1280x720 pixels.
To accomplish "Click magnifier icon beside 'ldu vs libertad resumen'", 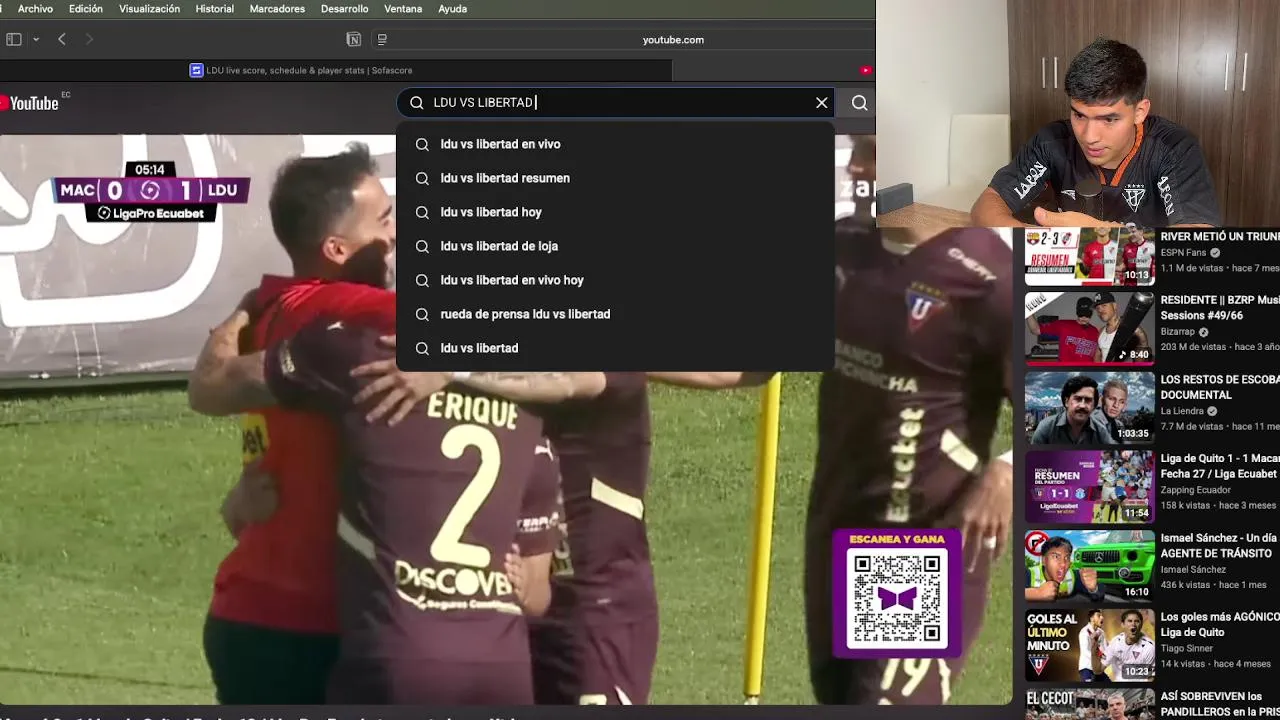I will pos(422,178).
